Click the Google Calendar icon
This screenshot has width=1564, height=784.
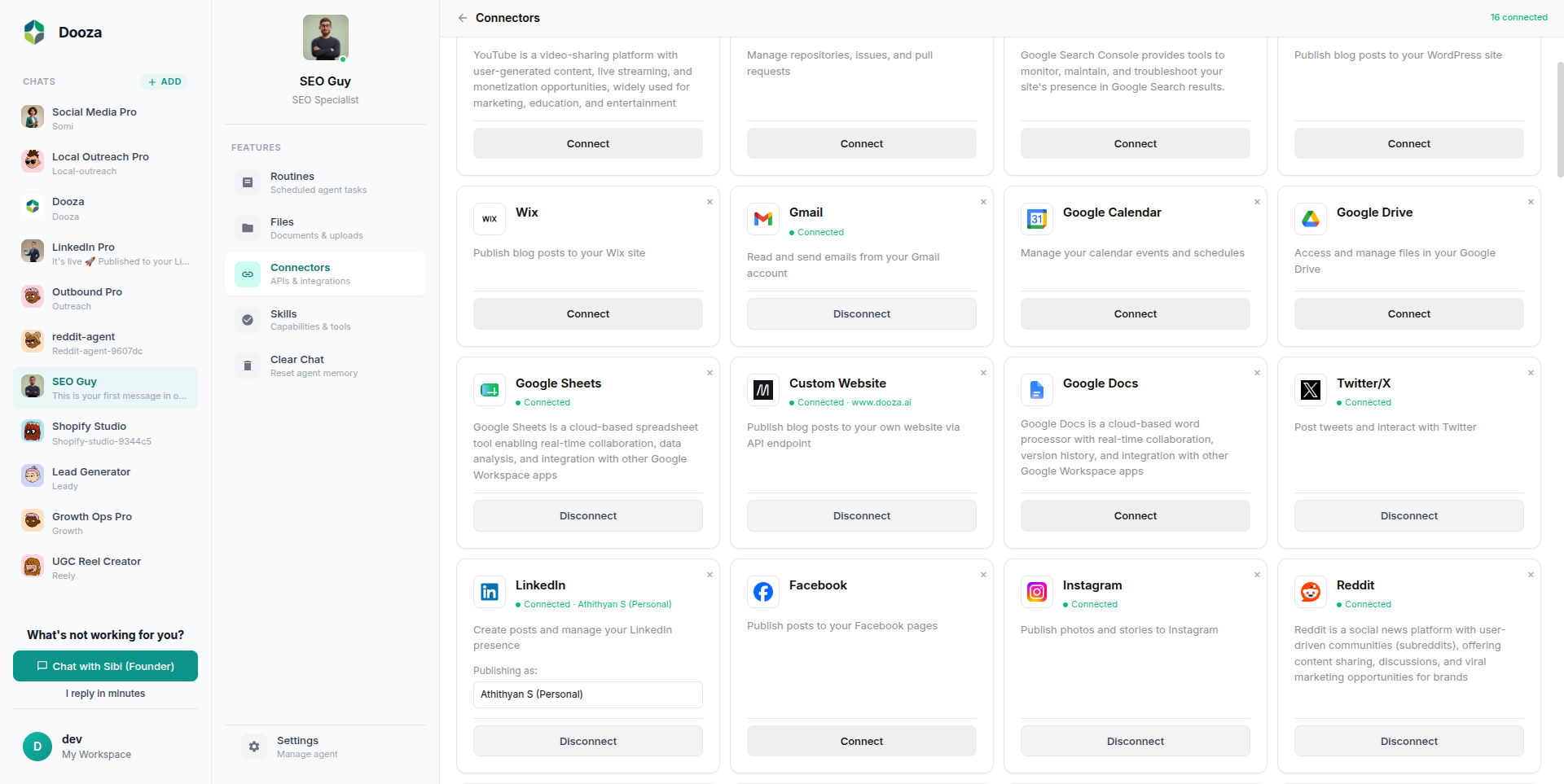(1037, 219)
